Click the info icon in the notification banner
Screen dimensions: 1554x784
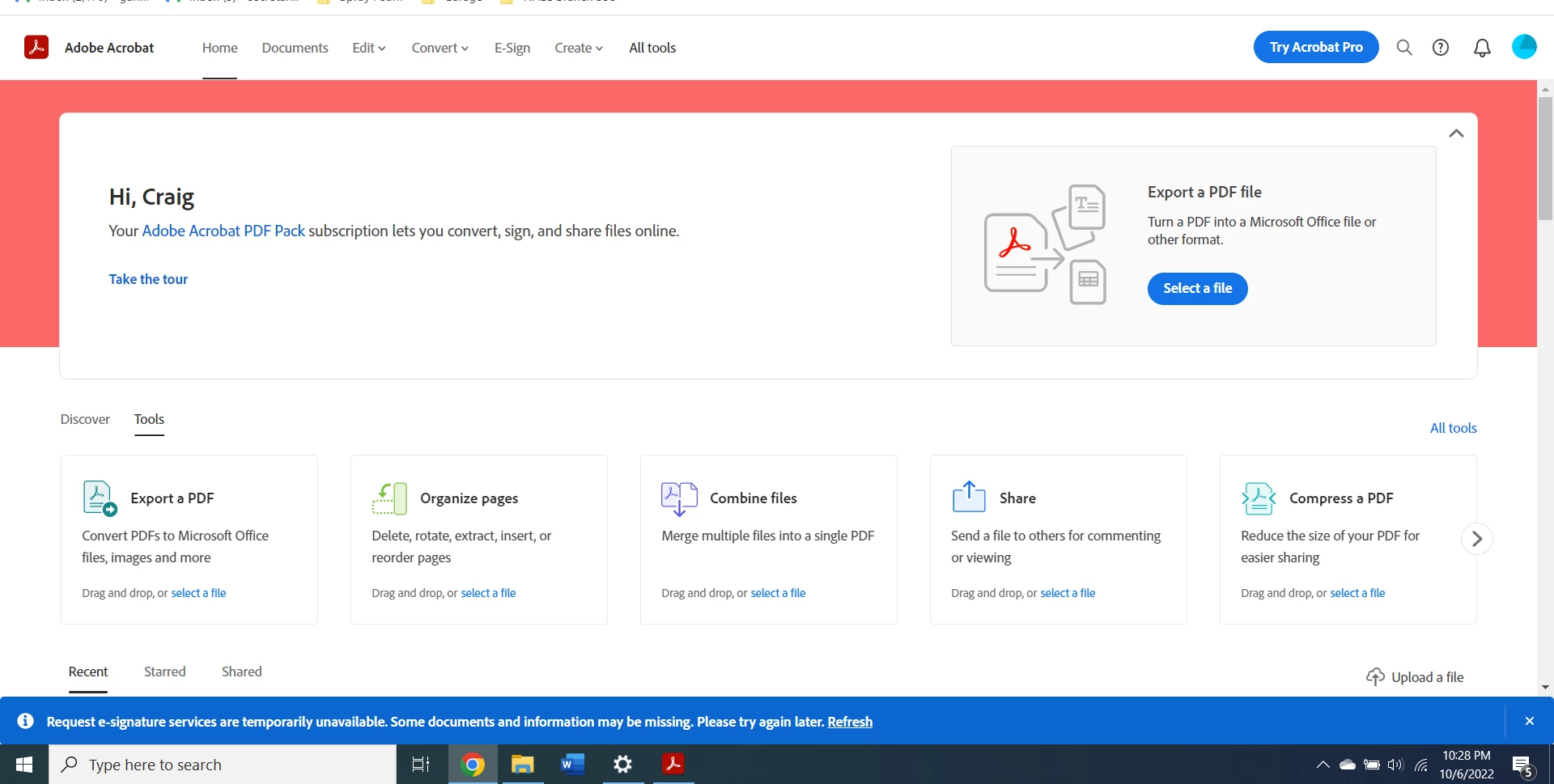click(26, 721)
